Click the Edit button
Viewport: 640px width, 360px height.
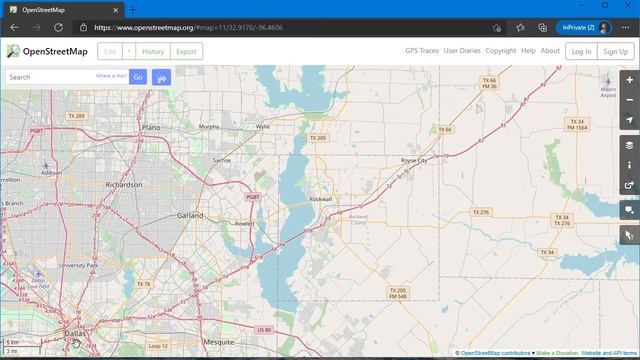tap(110, 51)
